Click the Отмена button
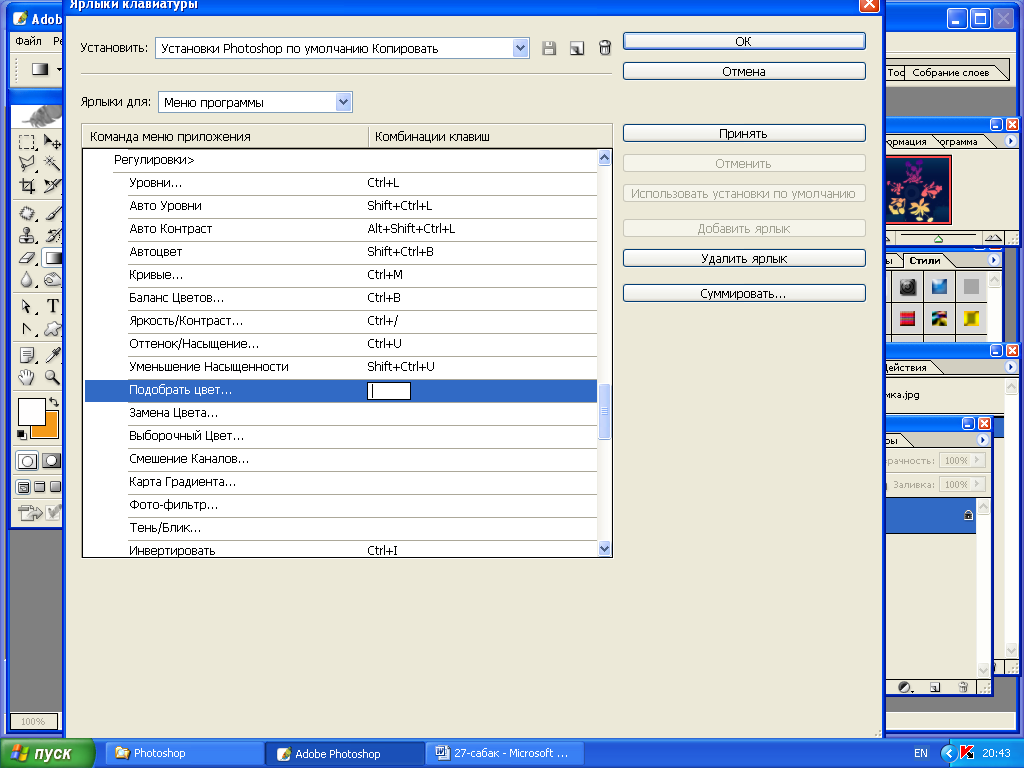Image resolution: width=1024 pixels, height=768 pixels. coord(744,71)
